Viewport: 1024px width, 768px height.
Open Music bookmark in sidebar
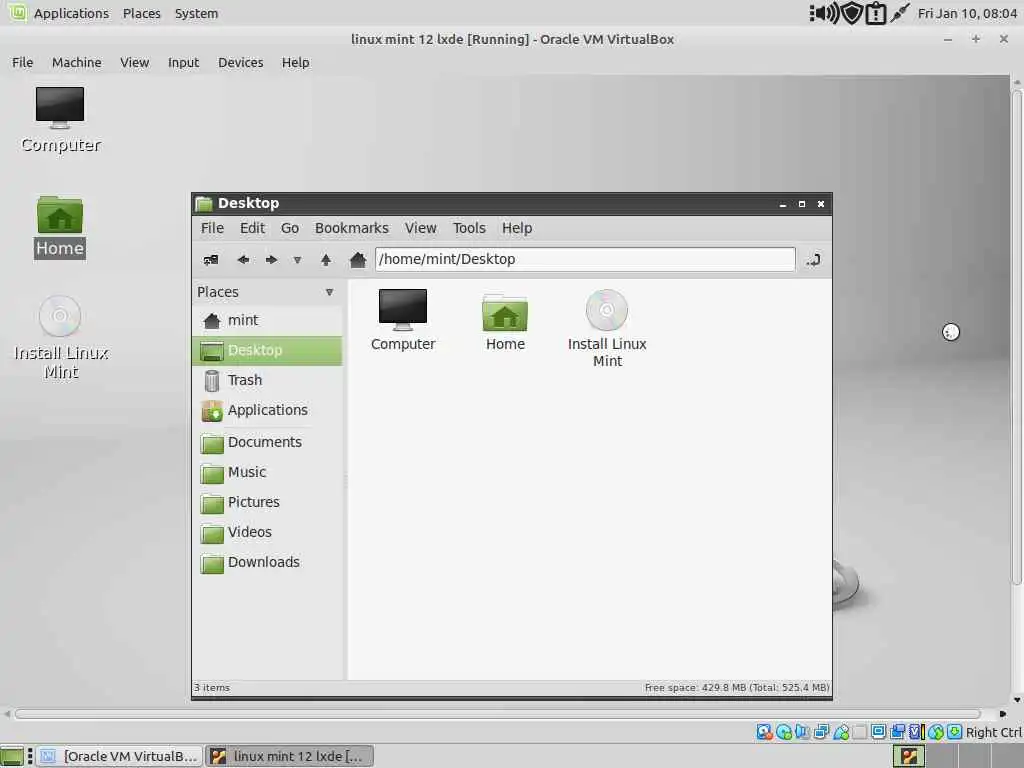click(267, 472)
